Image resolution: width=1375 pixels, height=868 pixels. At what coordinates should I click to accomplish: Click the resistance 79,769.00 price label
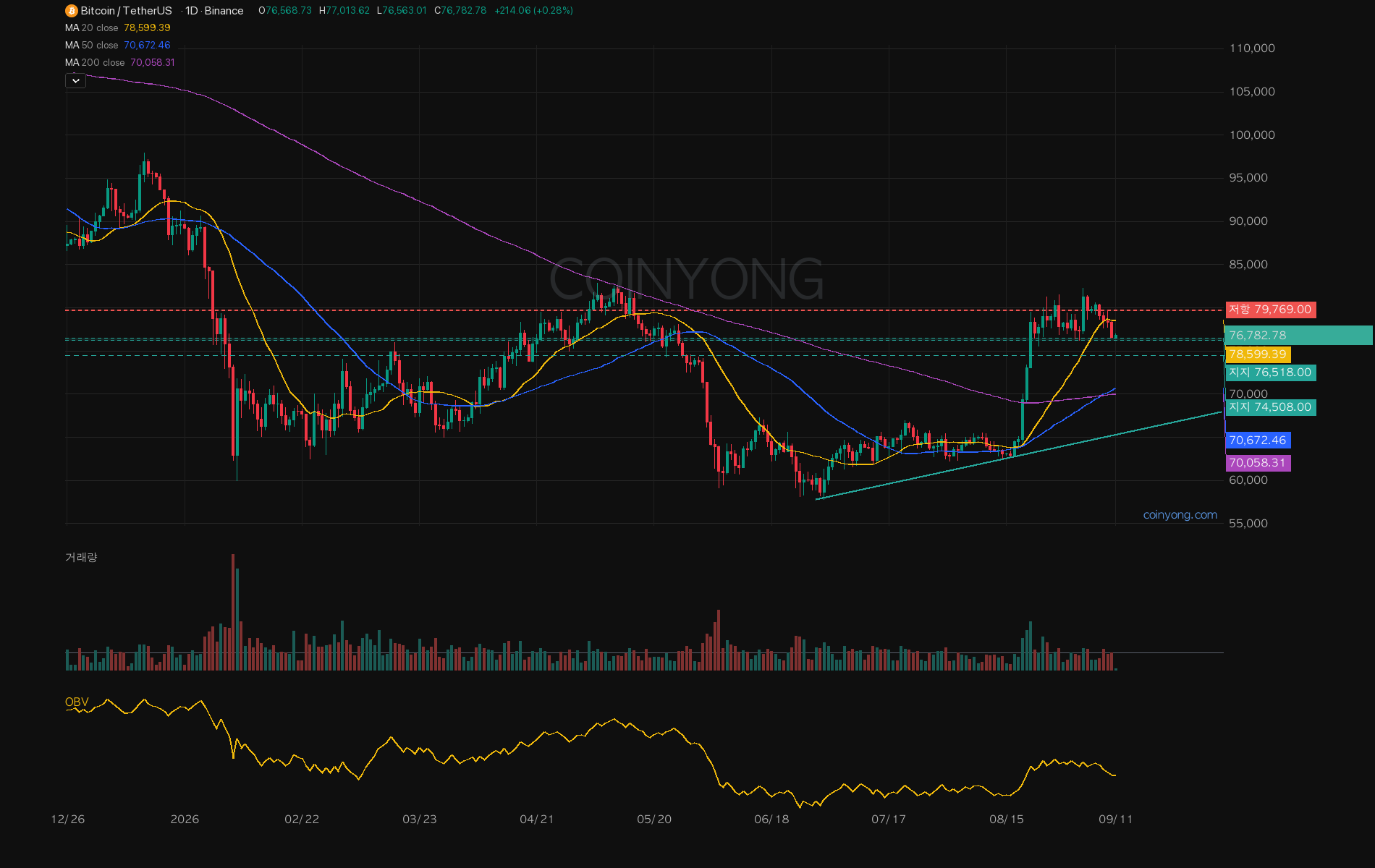coord(1270,310)
